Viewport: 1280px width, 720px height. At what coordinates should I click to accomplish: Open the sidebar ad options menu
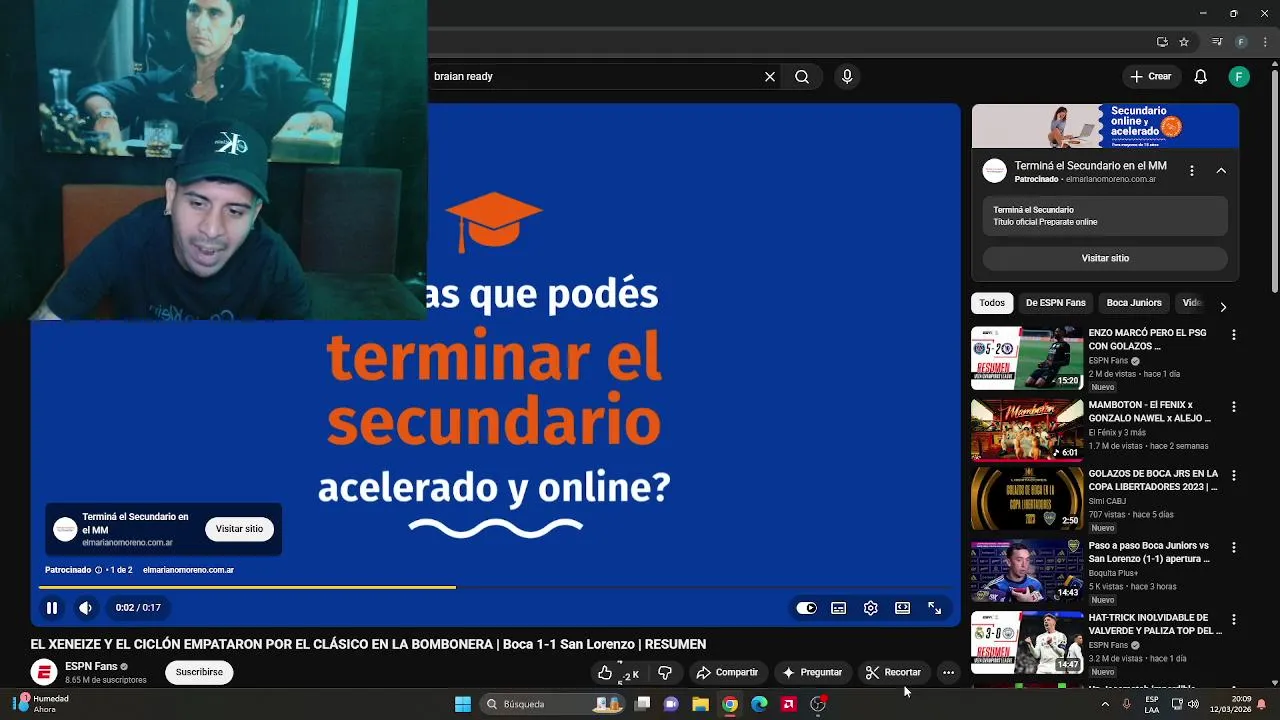coord(1191,171)
